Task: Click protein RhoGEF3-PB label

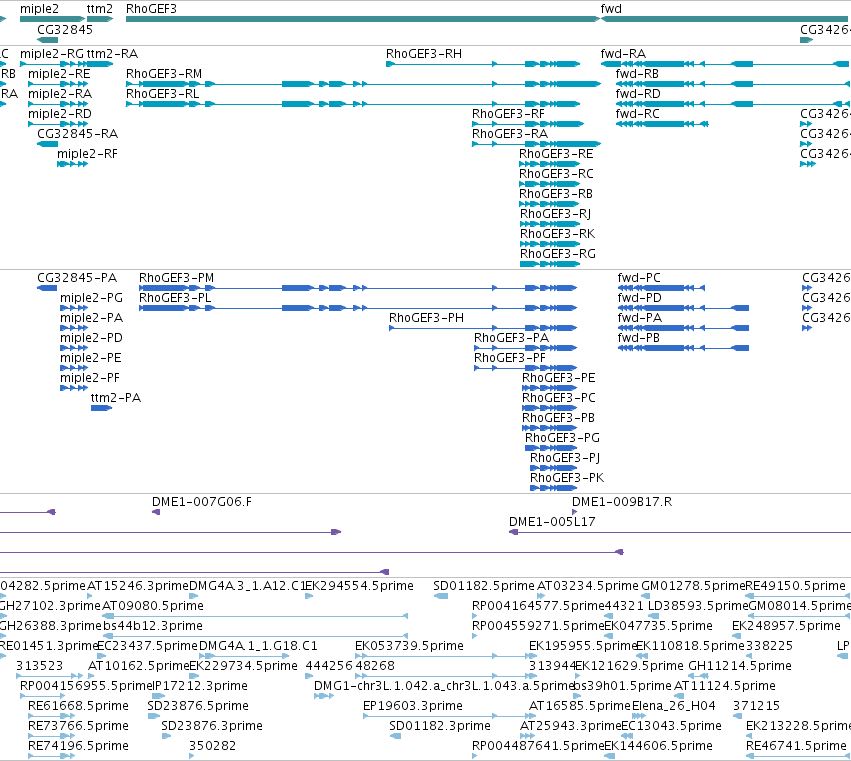Action: pyautogui.click(x=558, y=418)
